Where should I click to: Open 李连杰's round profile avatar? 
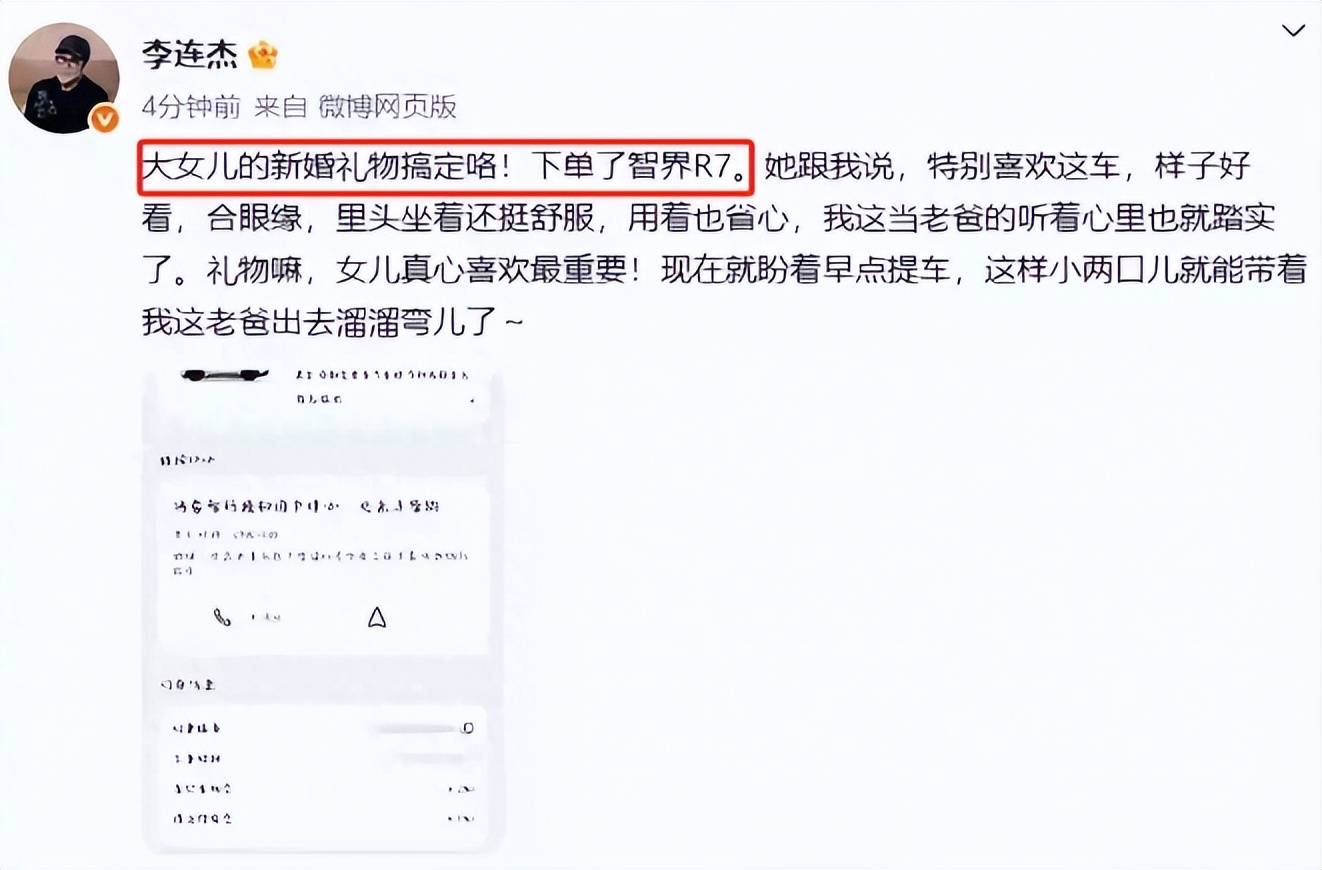point(63,78)
